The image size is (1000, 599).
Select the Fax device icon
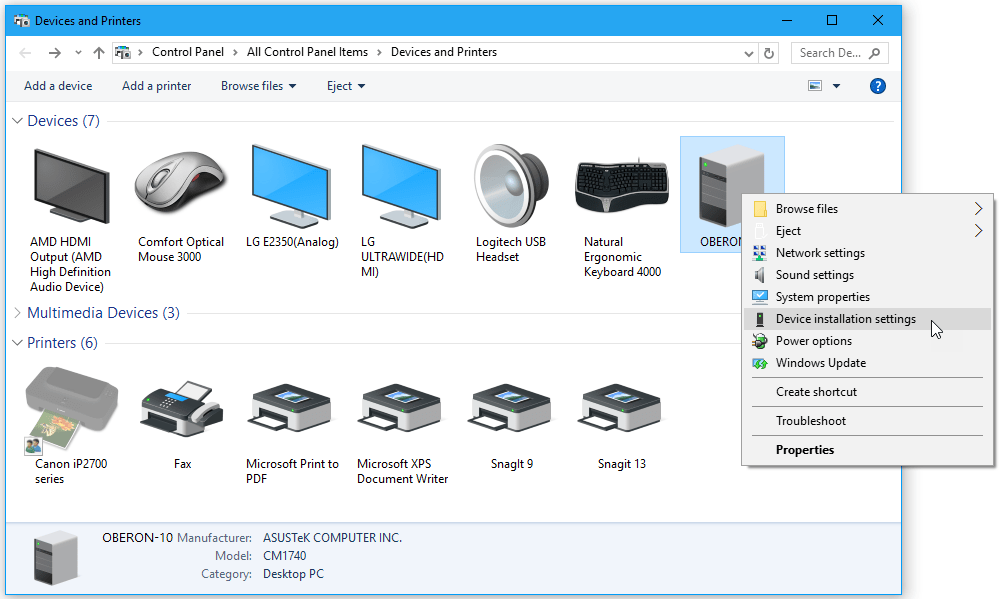182,409
